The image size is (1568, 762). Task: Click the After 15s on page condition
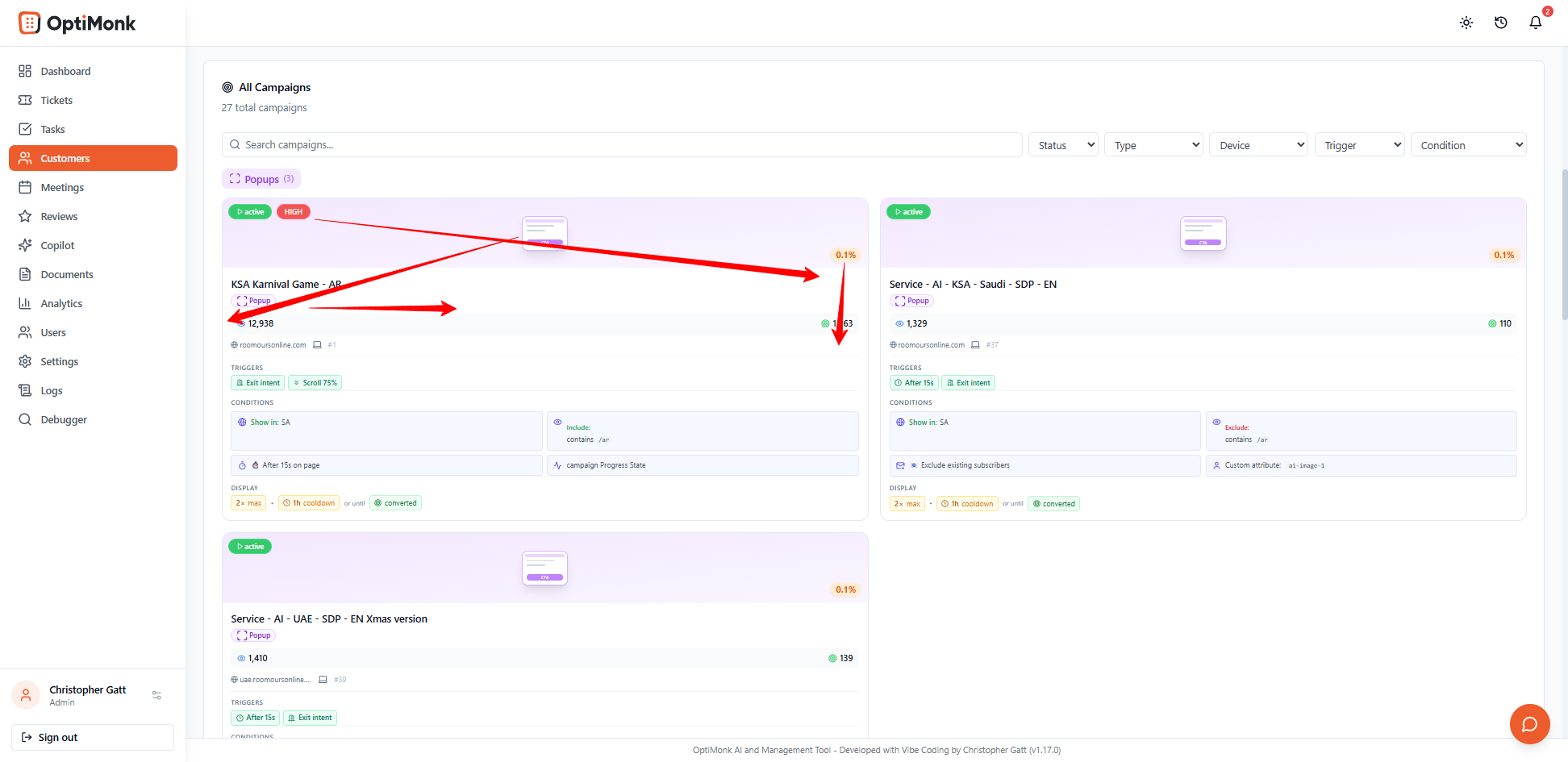(386, 465)
